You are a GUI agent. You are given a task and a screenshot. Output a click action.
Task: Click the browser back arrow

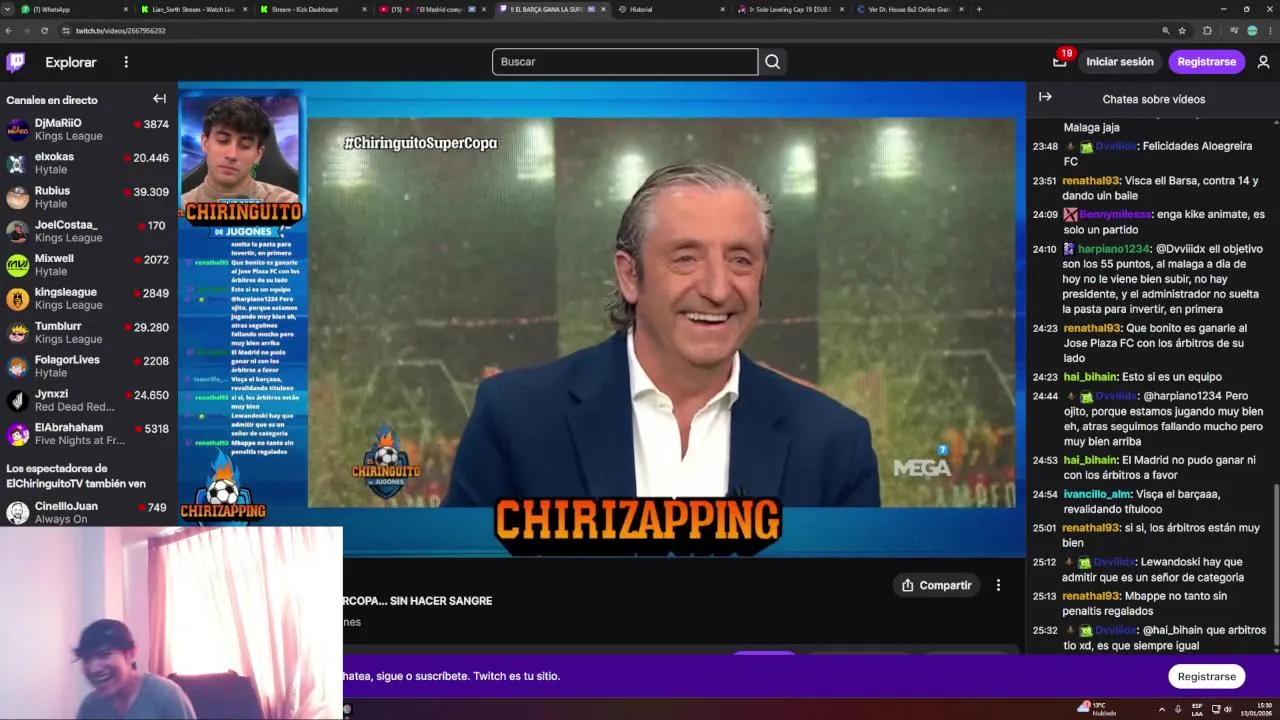pyautogui.click(x=8, y=31)
